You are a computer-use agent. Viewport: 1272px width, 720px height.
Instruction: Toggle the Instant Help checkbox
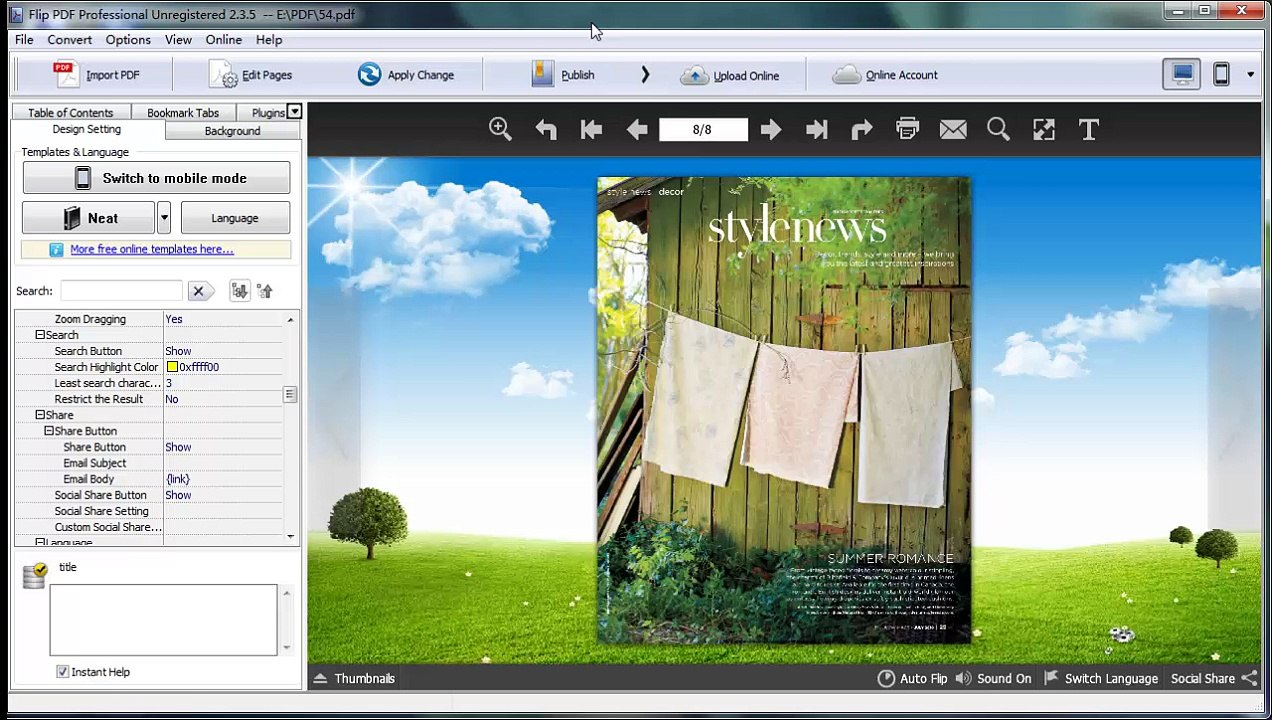pyautogui.click(x=63, y=672)
